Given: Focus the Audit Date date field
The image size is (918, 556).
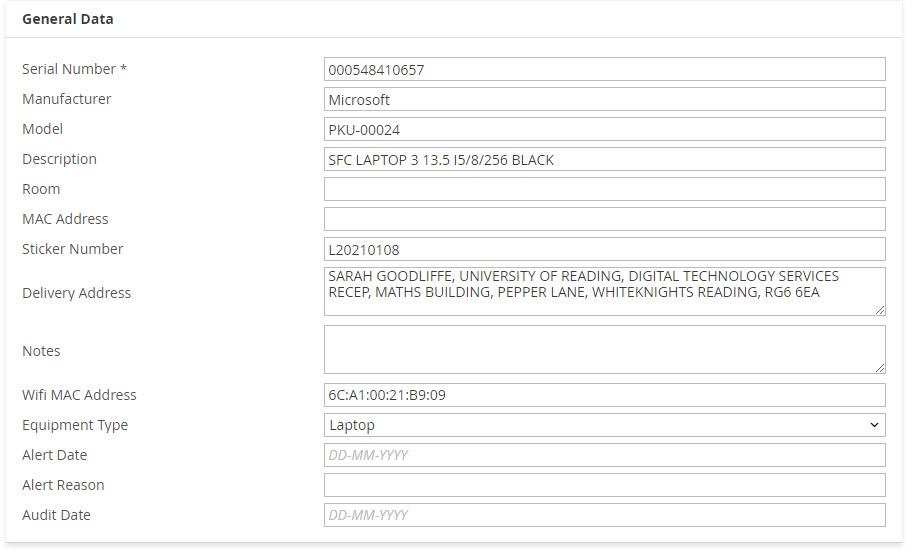Looking at the screenshot, I should (x=604, y=515).
